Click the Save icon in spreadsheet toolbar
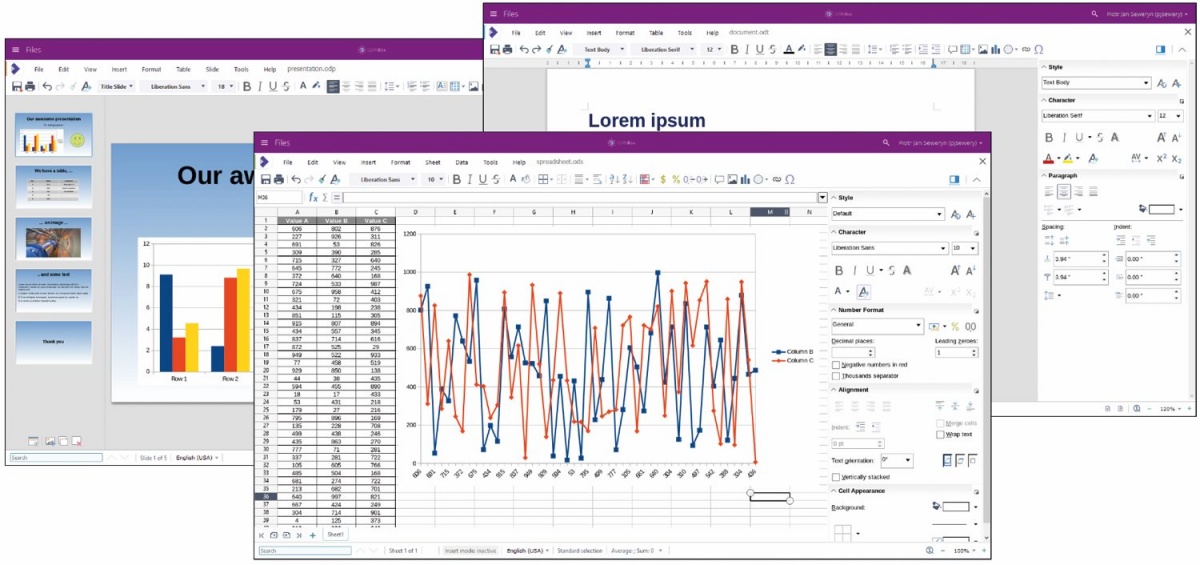The width and height of the screenshot is (1200, 565). tap(265, 179)
